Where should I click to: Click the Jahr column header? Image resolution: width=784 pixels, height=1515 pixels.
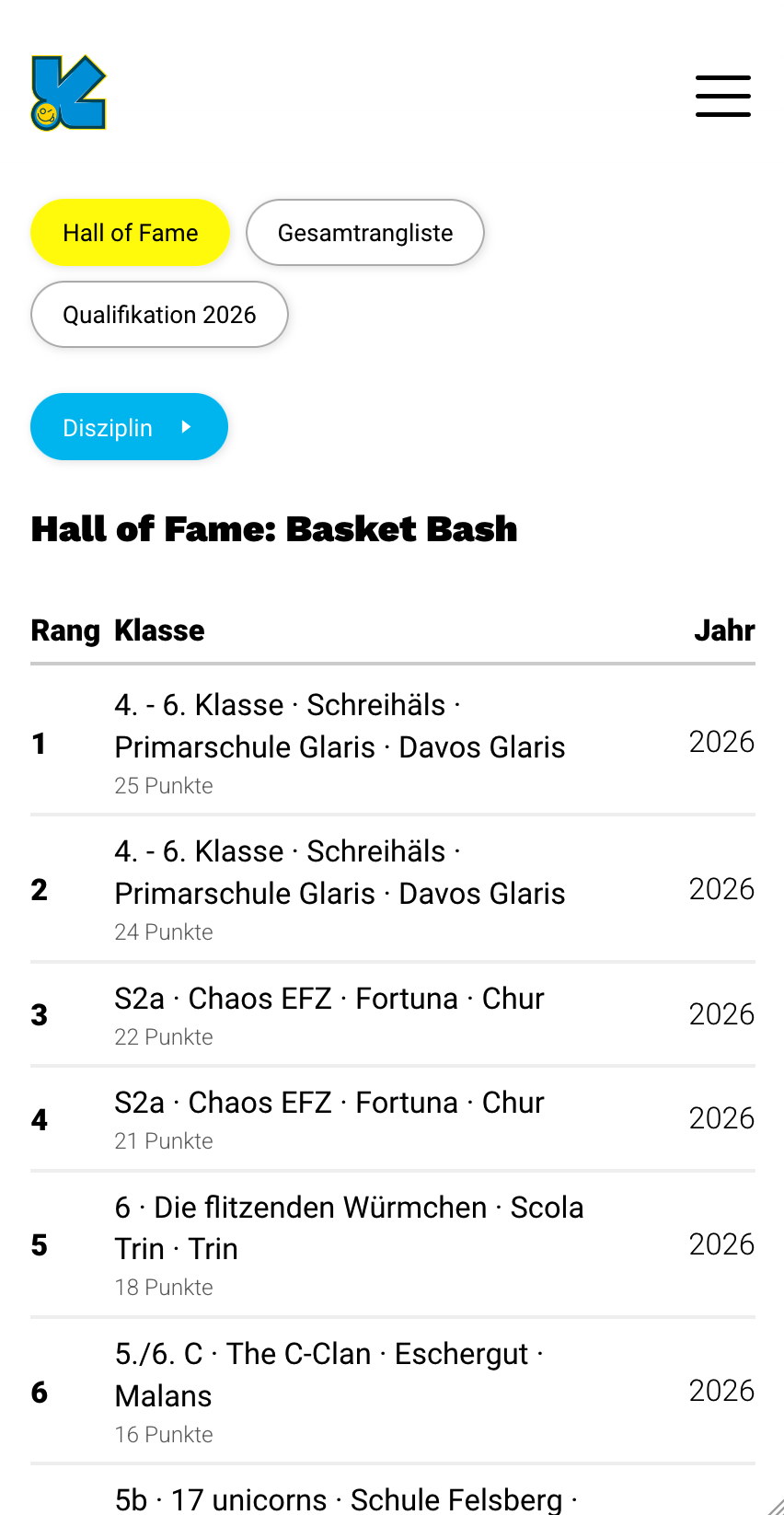[724, 630]
